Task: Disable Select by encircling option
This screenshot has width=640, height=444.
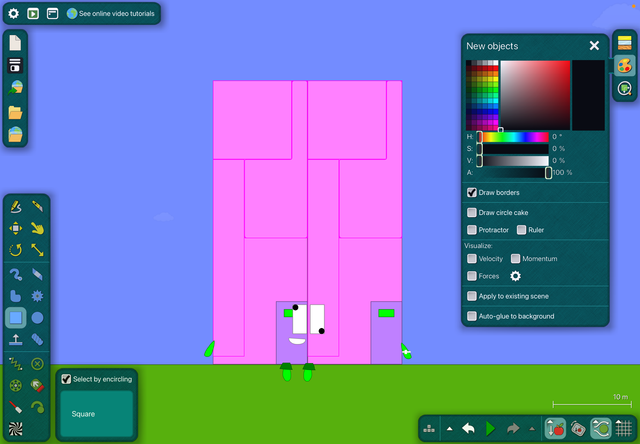Action: pos(66,379)
